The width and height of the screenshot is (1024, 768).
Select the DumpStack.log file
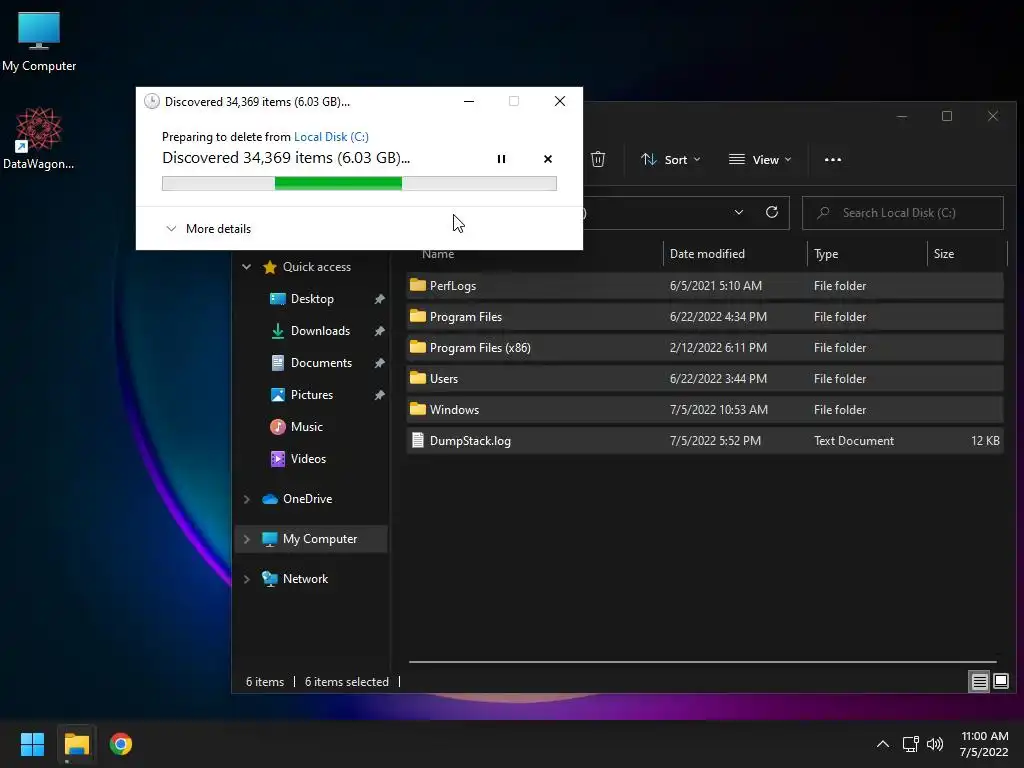click(705, 441)
